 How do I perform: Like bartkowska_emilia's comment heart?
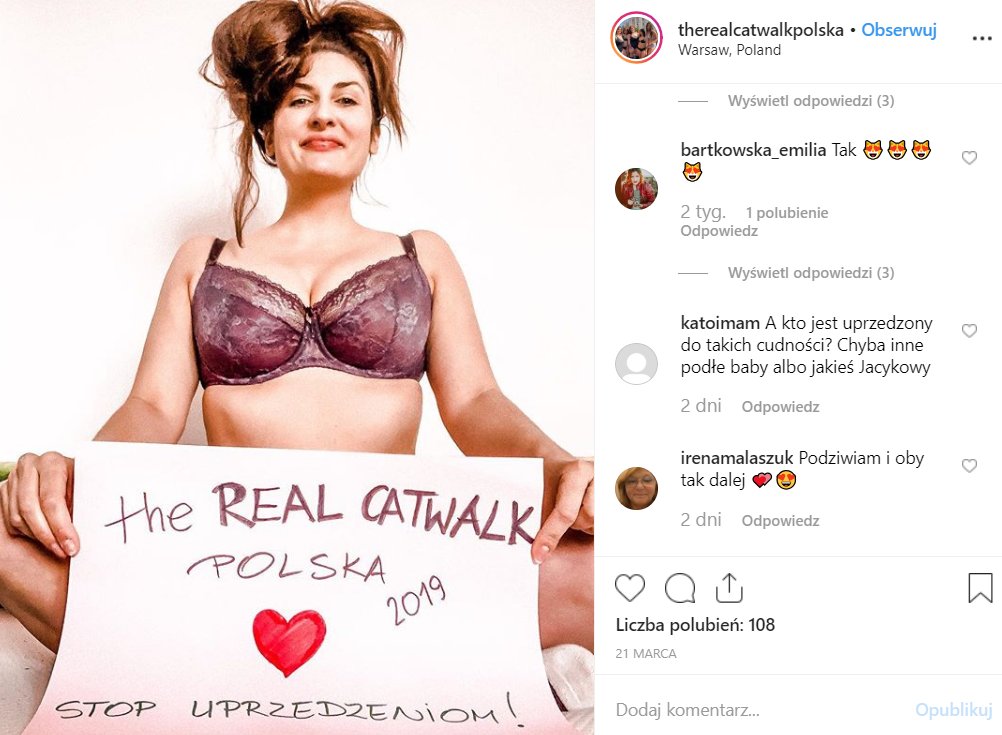tap(969, 158)
